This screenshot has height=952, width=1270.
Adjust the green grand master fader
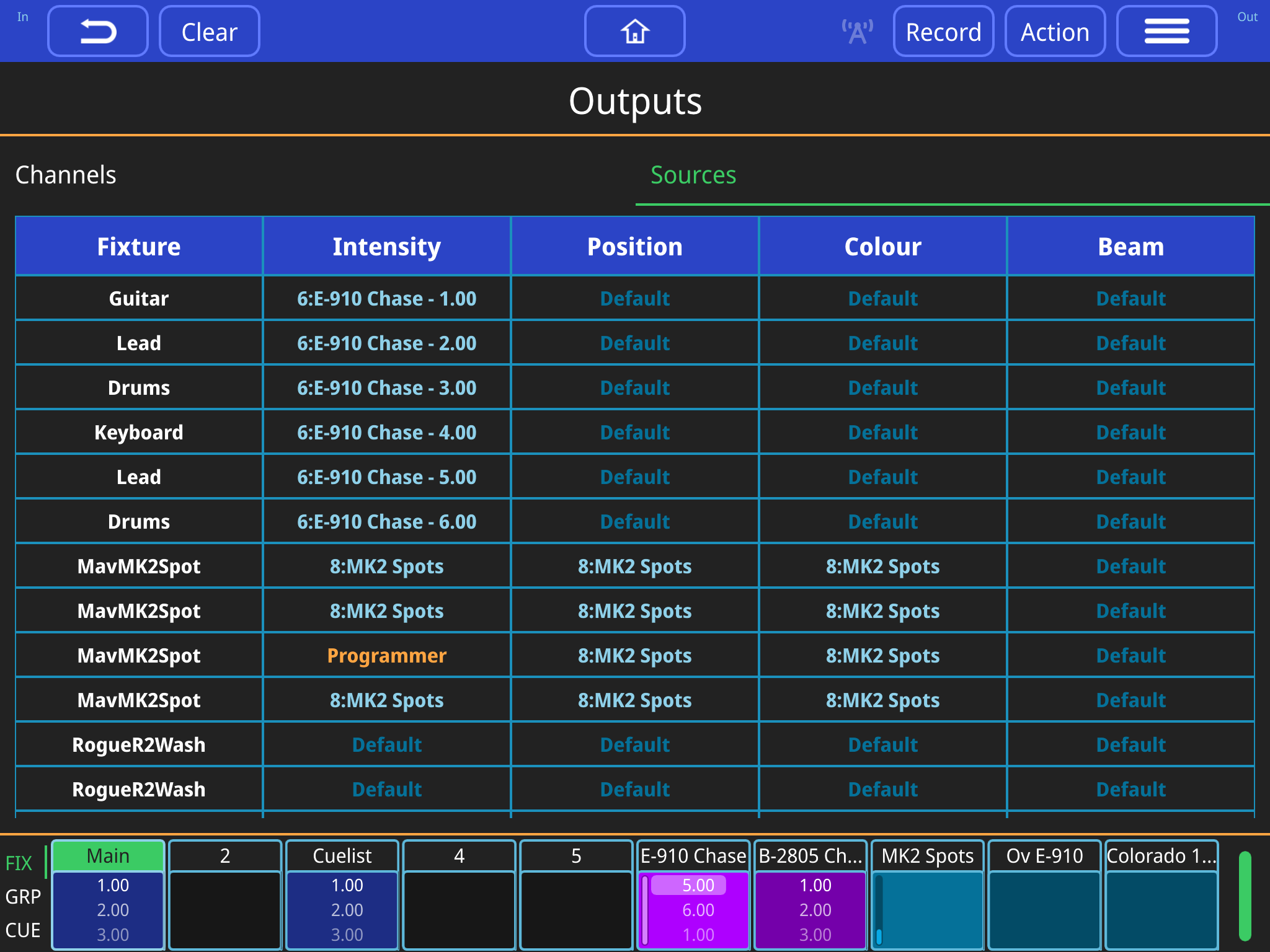[x=1246, y=896]
